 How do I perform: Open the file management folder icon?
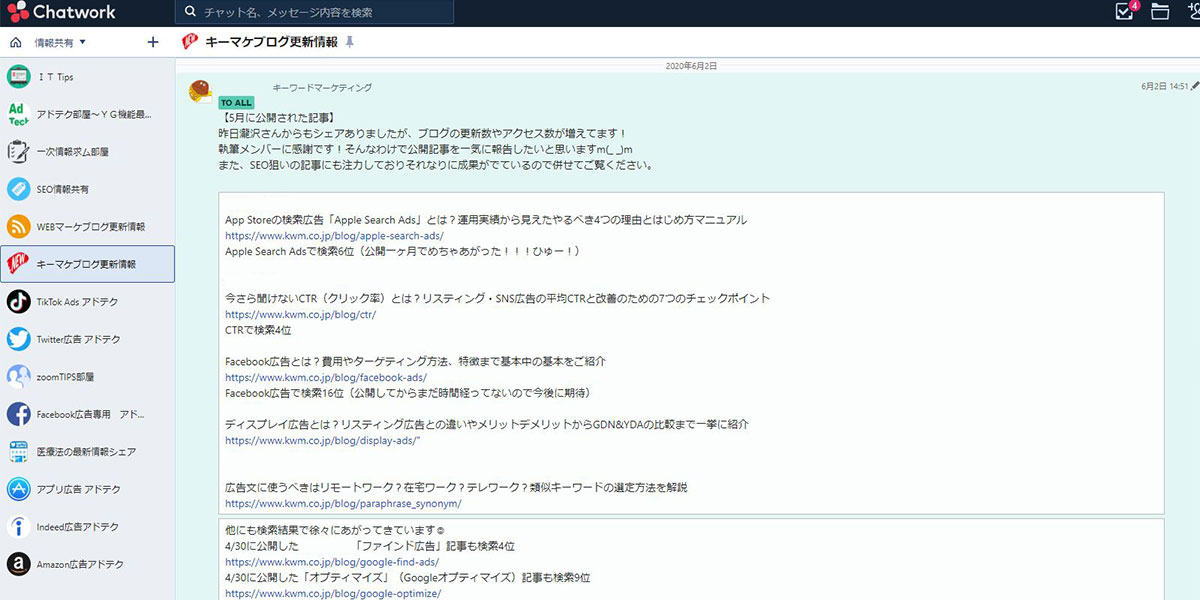[1160, 12]
